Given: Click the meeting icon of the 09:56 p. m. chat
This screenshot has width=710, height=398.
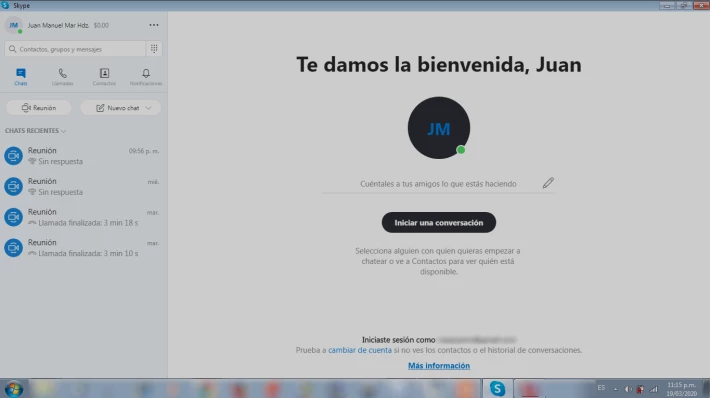Looking at the screenshot, I should [14, 156].
